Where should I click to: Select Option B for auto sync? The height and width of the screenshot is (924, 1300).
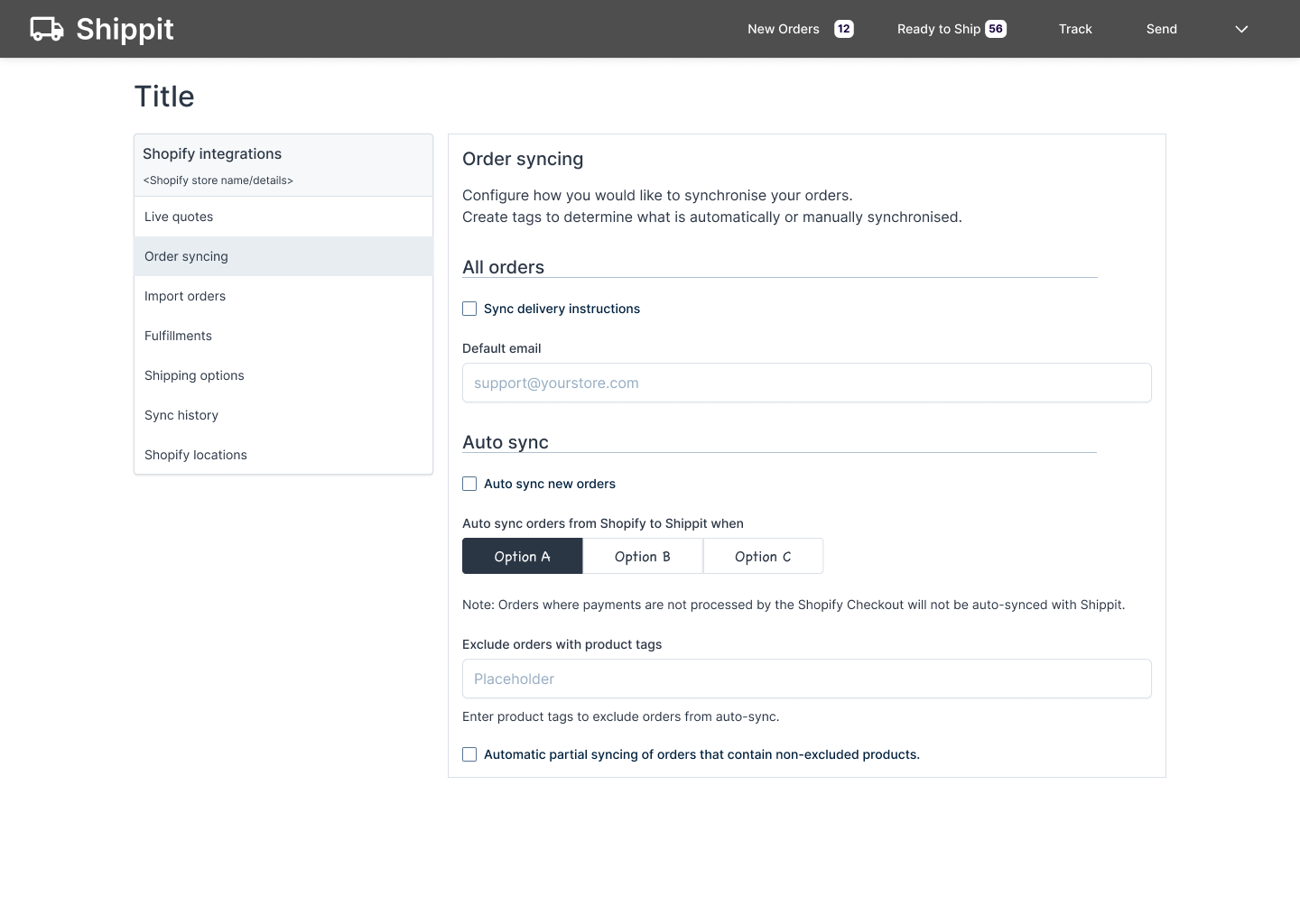pyautogui.click(x=643, y=556)
